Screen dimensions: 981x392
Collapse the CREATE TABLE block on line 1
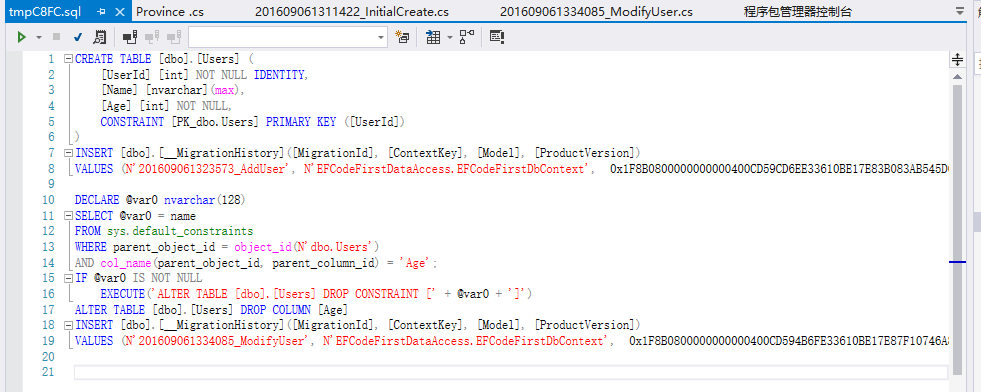point(68,59)
